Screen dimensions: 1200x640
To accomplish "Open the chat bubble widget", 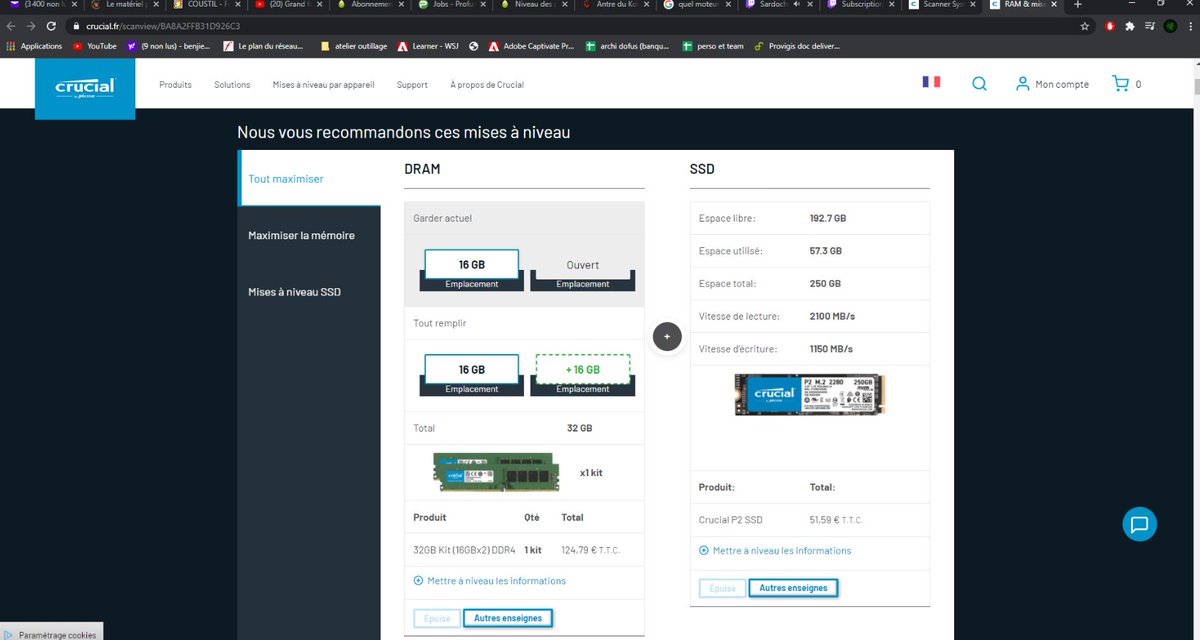I will 1139,524.
